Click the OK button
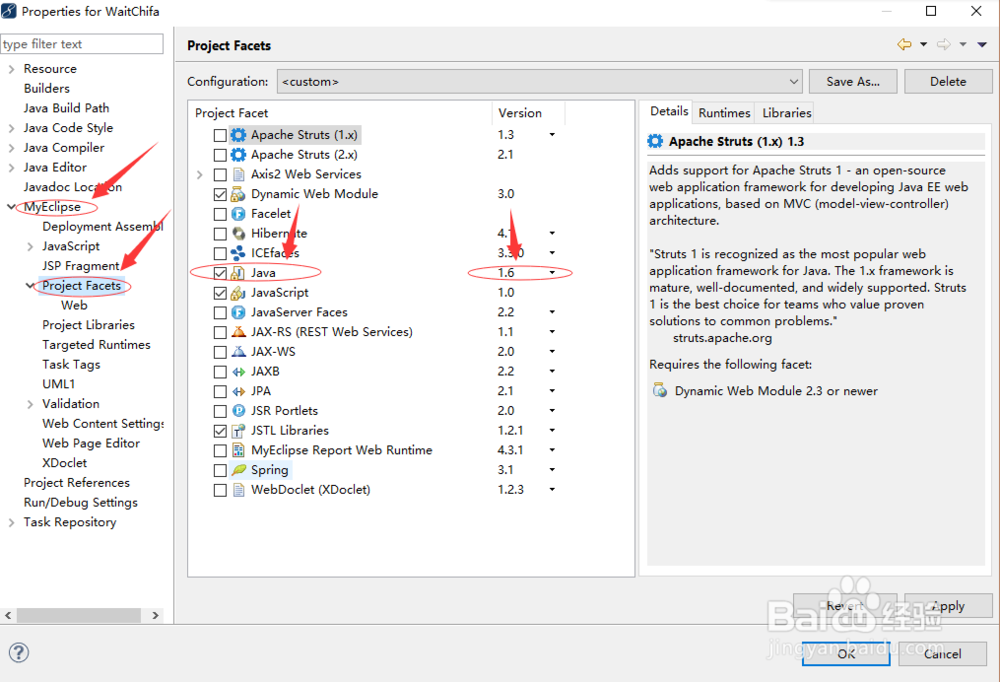Image resolution: width=1000 pixels, height=682 pixels. tap(846, 654)
